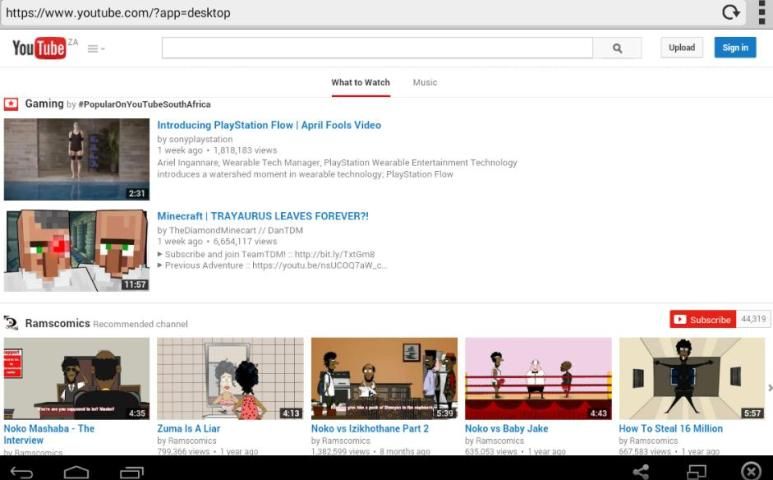Open the Minecraft TRAYAURUS video thumbnail
The height and width of the screenshot is (480, 773).
pyautogui.click(x=77, y=250)
